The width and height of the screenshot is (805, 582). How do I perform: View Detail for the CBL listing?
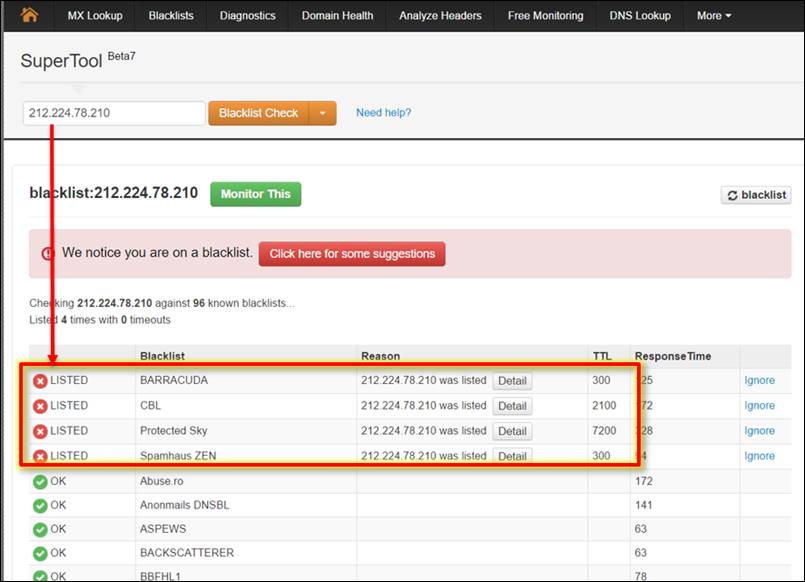pyautogui.click(x=512, y=406)
